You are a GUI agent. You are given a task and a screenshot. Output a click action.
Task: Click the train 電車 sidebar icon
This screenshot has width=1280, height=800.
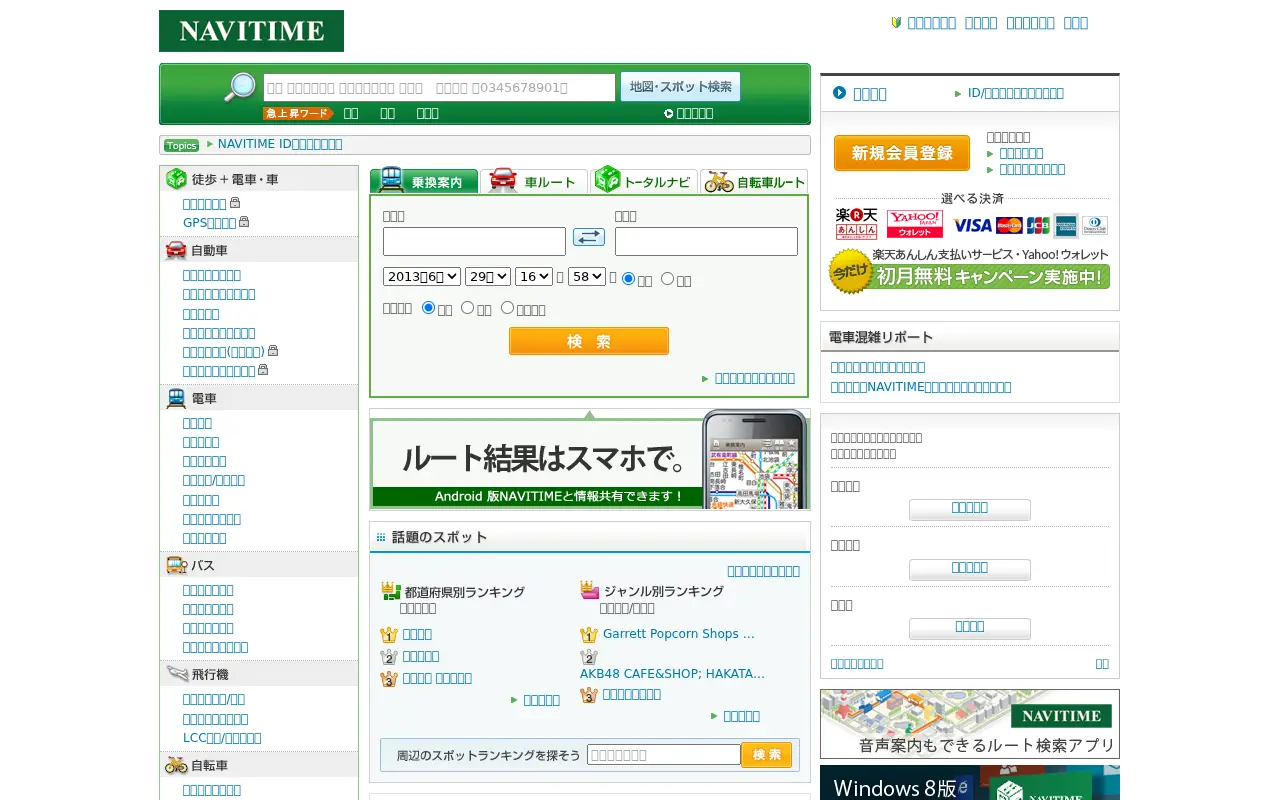point(176,398)
